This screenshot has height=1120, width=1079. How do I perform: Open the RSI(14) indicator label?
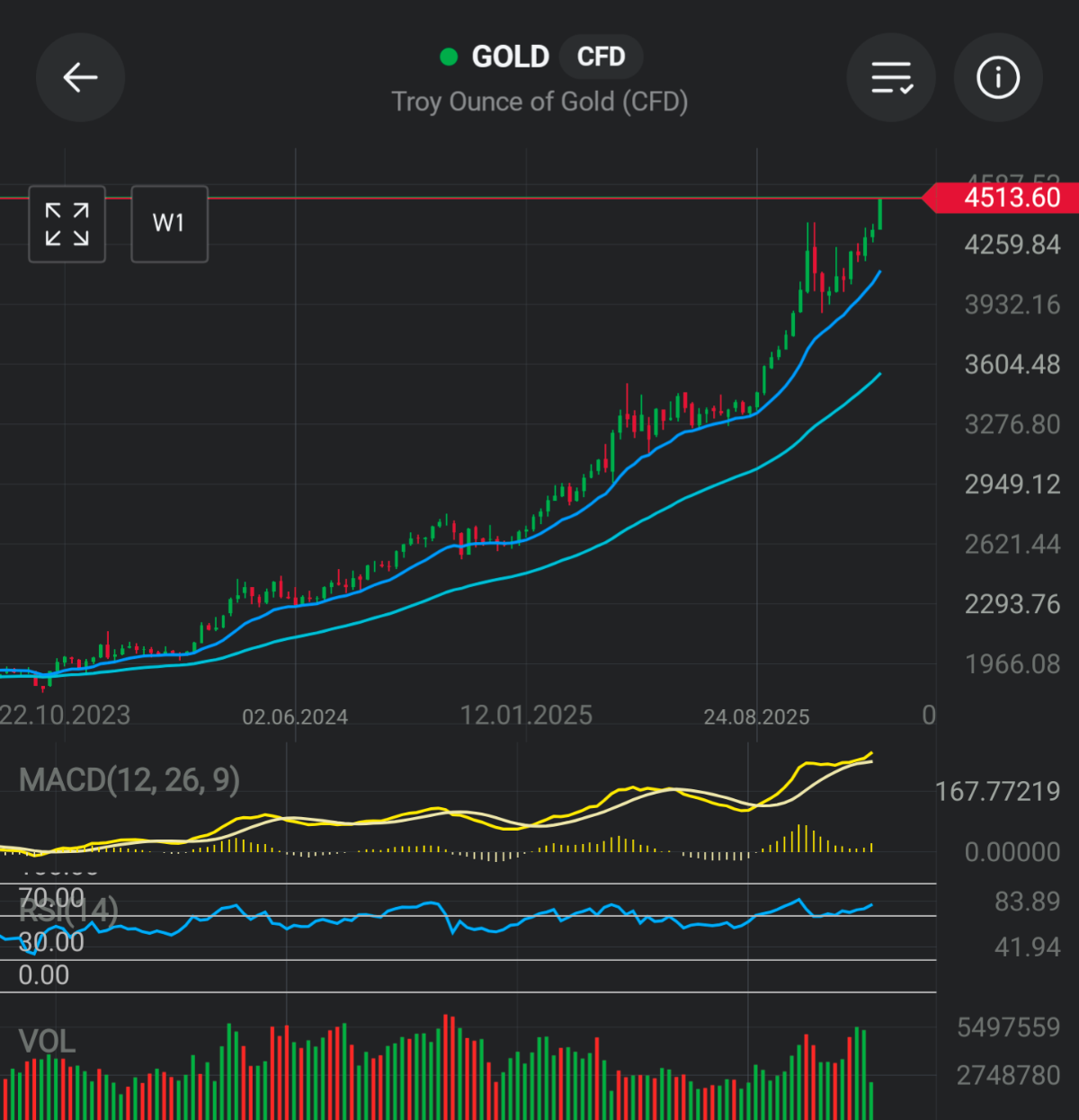point(68,911)
